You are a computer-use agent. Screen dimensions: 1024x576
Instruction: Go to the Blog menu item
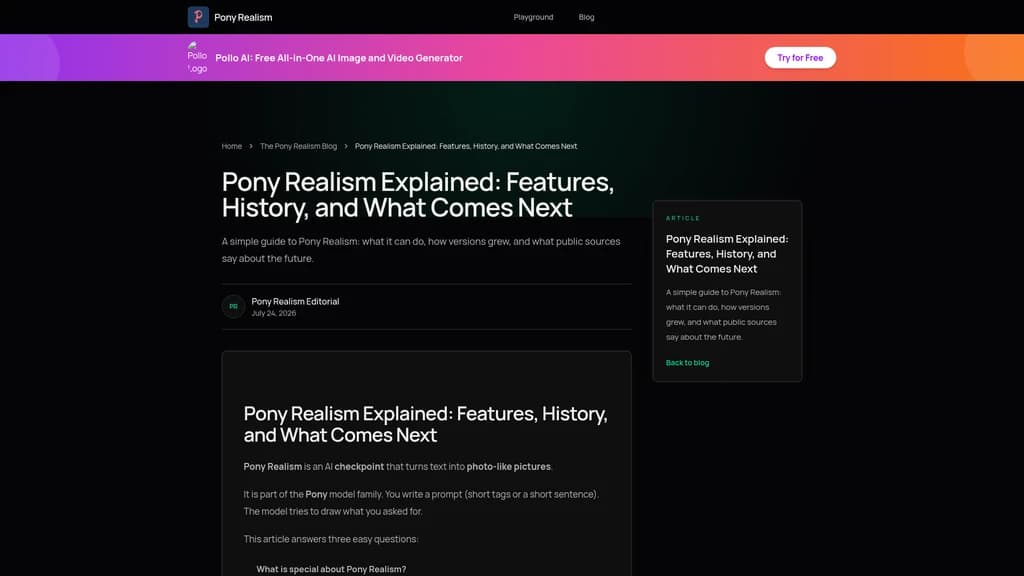coord(586,17)
